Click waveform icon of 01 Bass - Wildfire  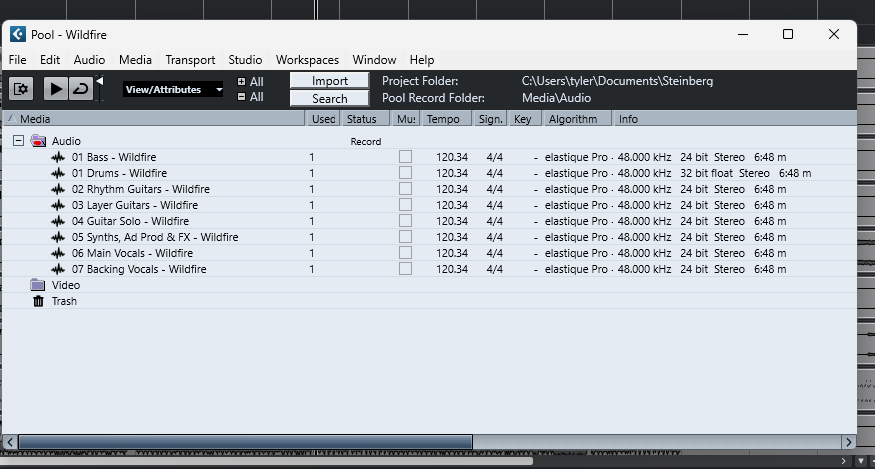click(x=58, y=157)
